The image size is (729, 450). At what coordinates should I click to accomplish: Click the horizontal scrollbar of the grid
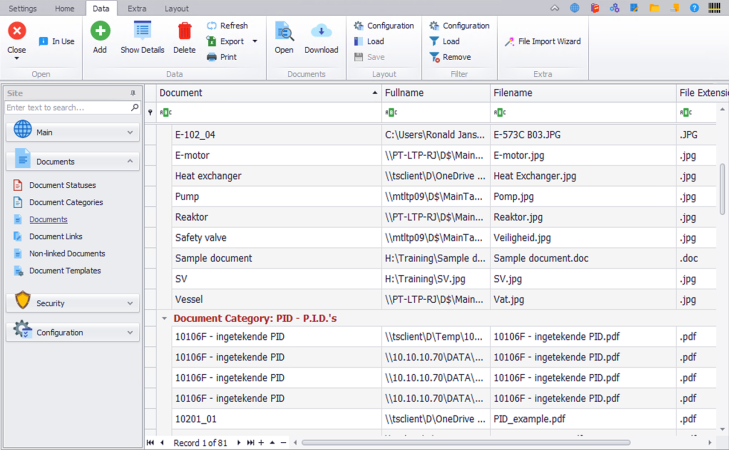point(465,443)
